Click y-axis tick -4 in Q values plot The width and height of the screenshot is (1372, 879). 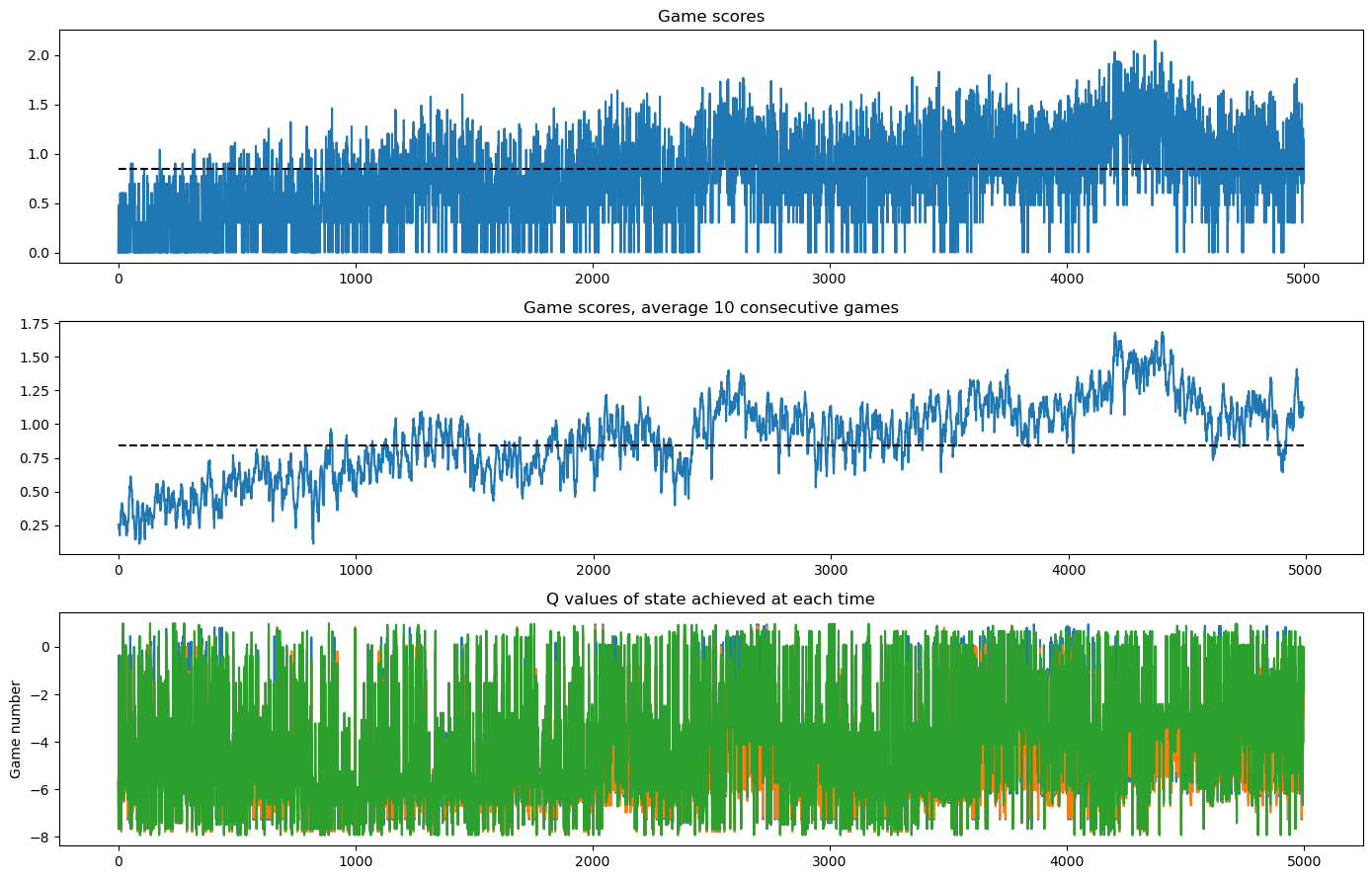click(x=41, y=743)
